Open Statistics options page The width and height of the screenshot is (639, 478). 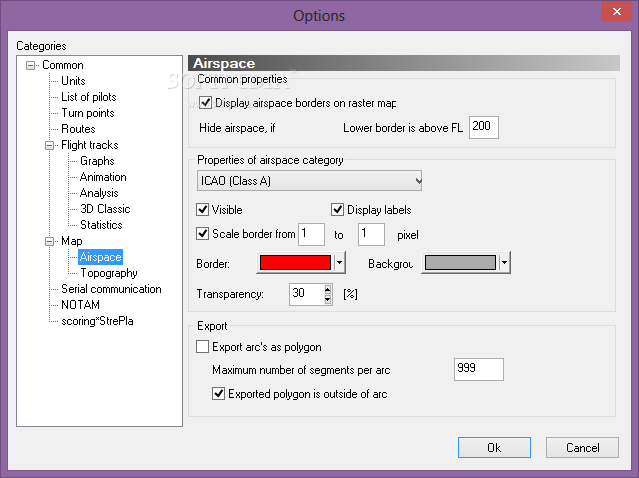101,225
